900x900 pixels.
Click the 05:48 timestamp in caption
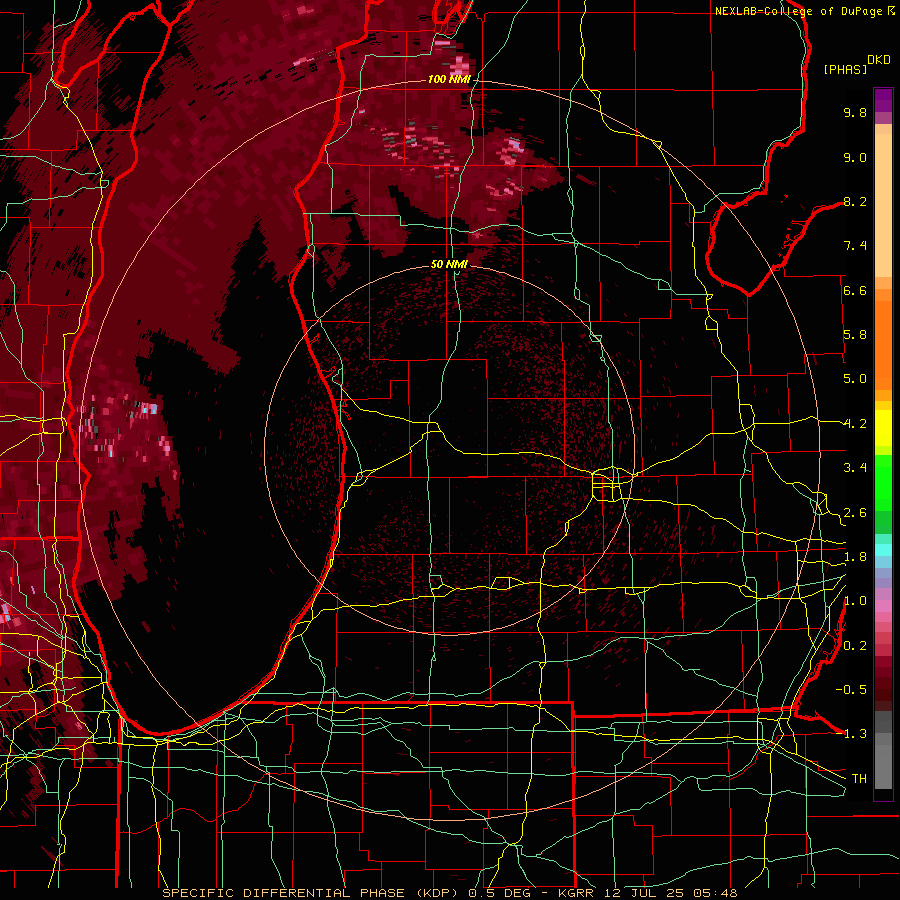coord(717,893)
